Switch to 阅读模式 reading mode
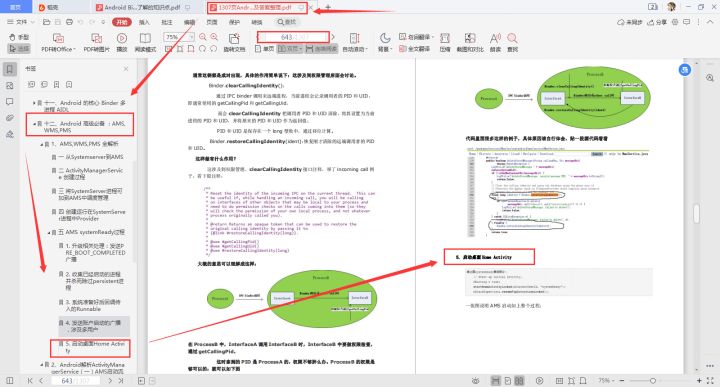 point(145,43)
